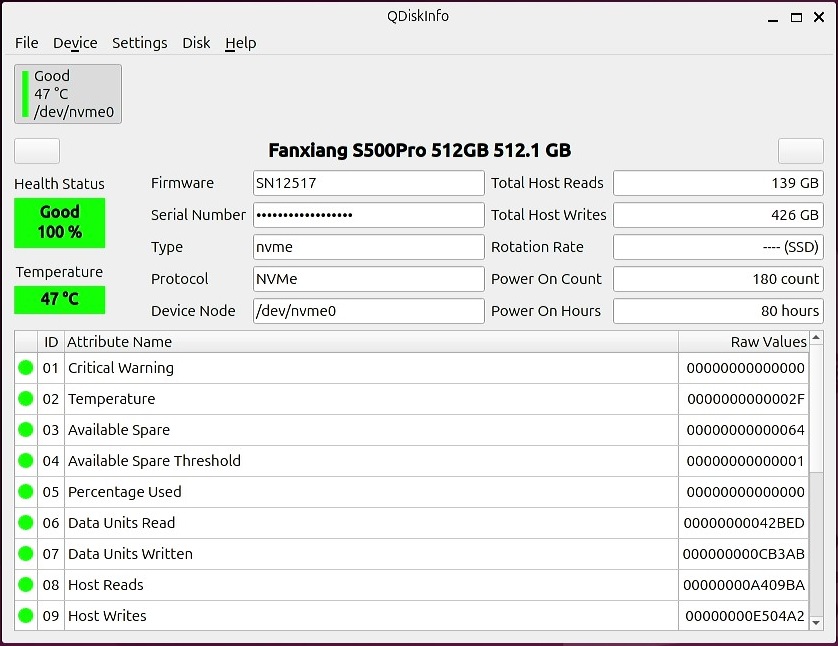This screenshot has width=838, height=646.
Task: Click the Raw Values column header
Action: 744,342
